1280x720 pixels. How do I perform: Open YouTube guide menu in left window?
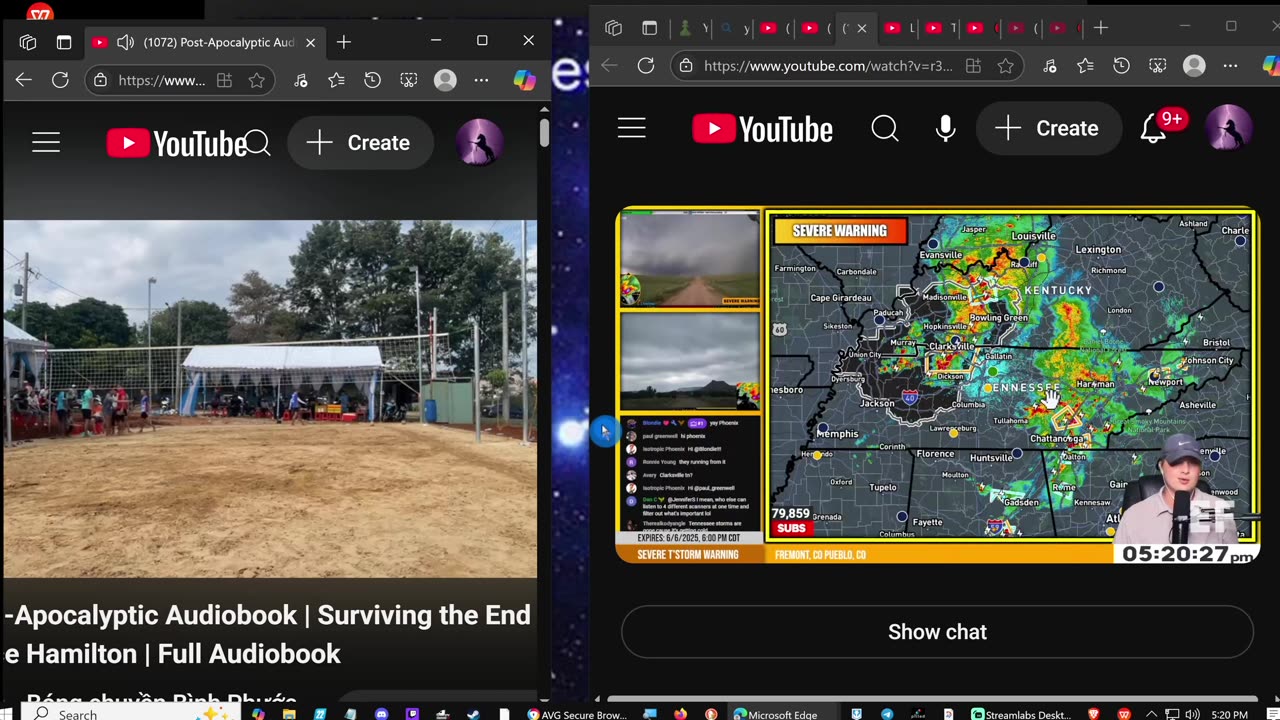(46, 143)
